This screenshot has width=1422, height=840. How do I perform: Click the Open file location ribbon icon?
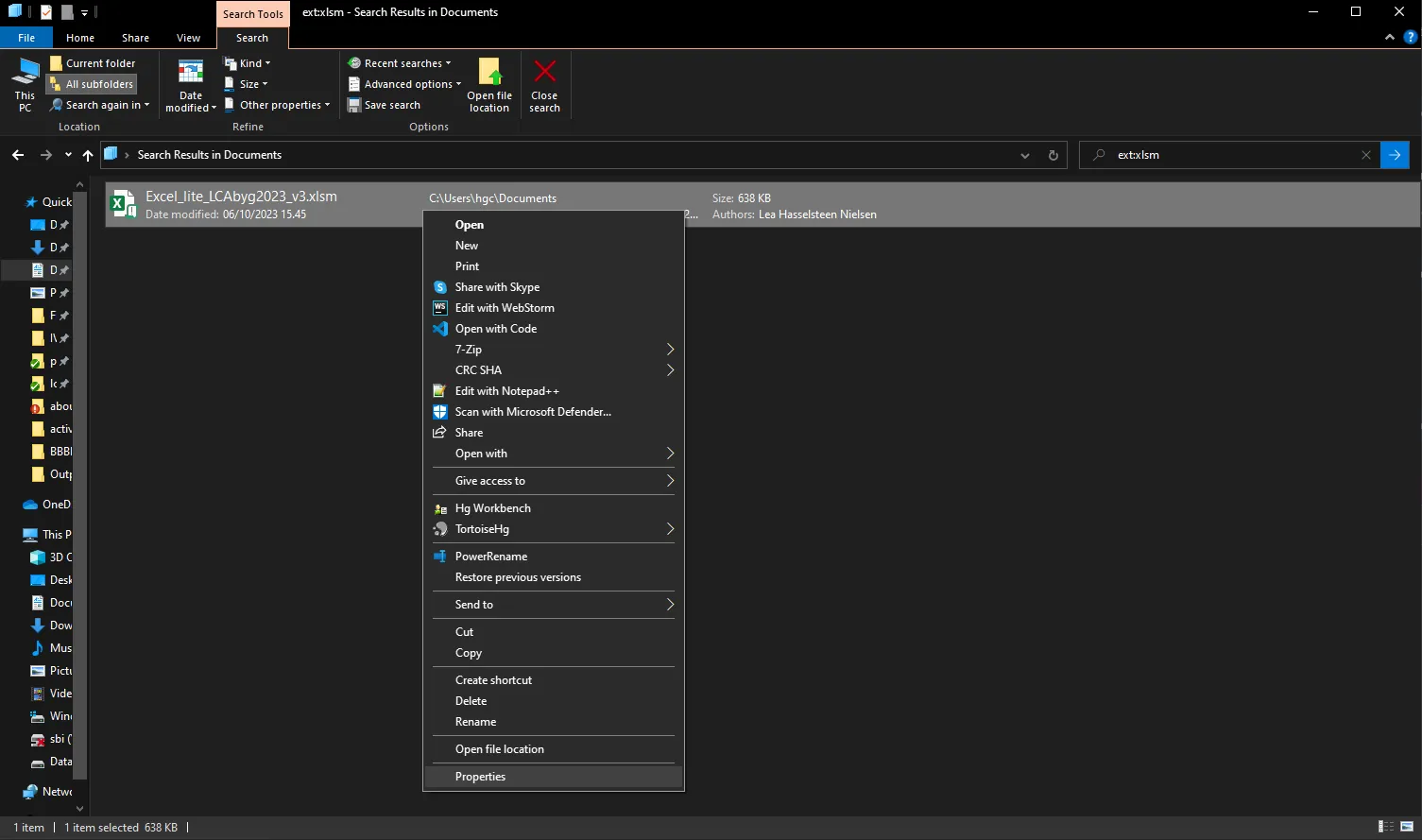click(x=489, y=72)
